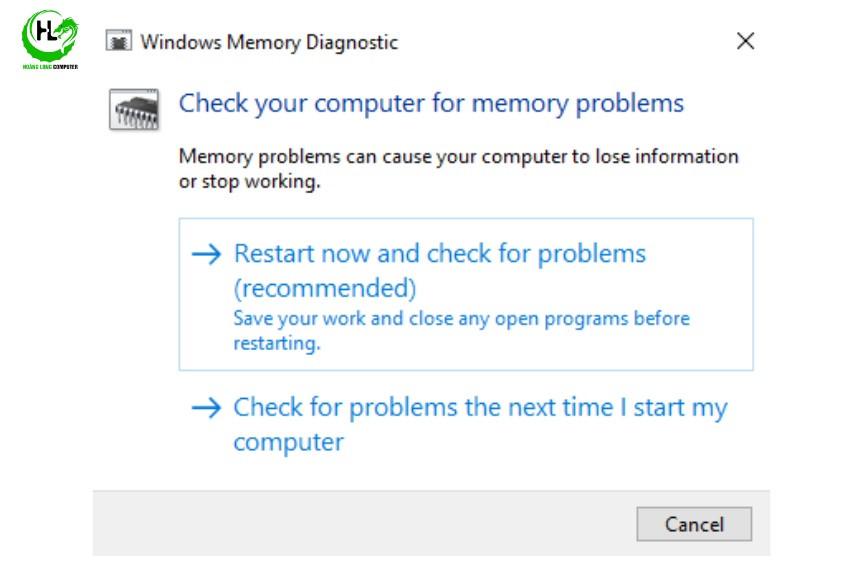This screenshot has width=855, height=570.
Task: Click the HL letters inside the green logo
Action: click(x=46, y=31)
